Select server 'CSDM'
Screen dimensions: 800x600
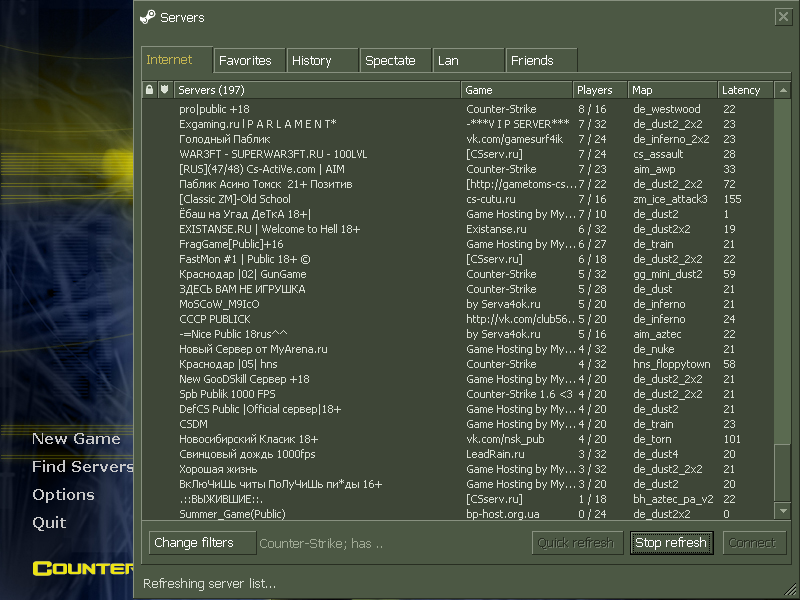click(x=458, y=424)
